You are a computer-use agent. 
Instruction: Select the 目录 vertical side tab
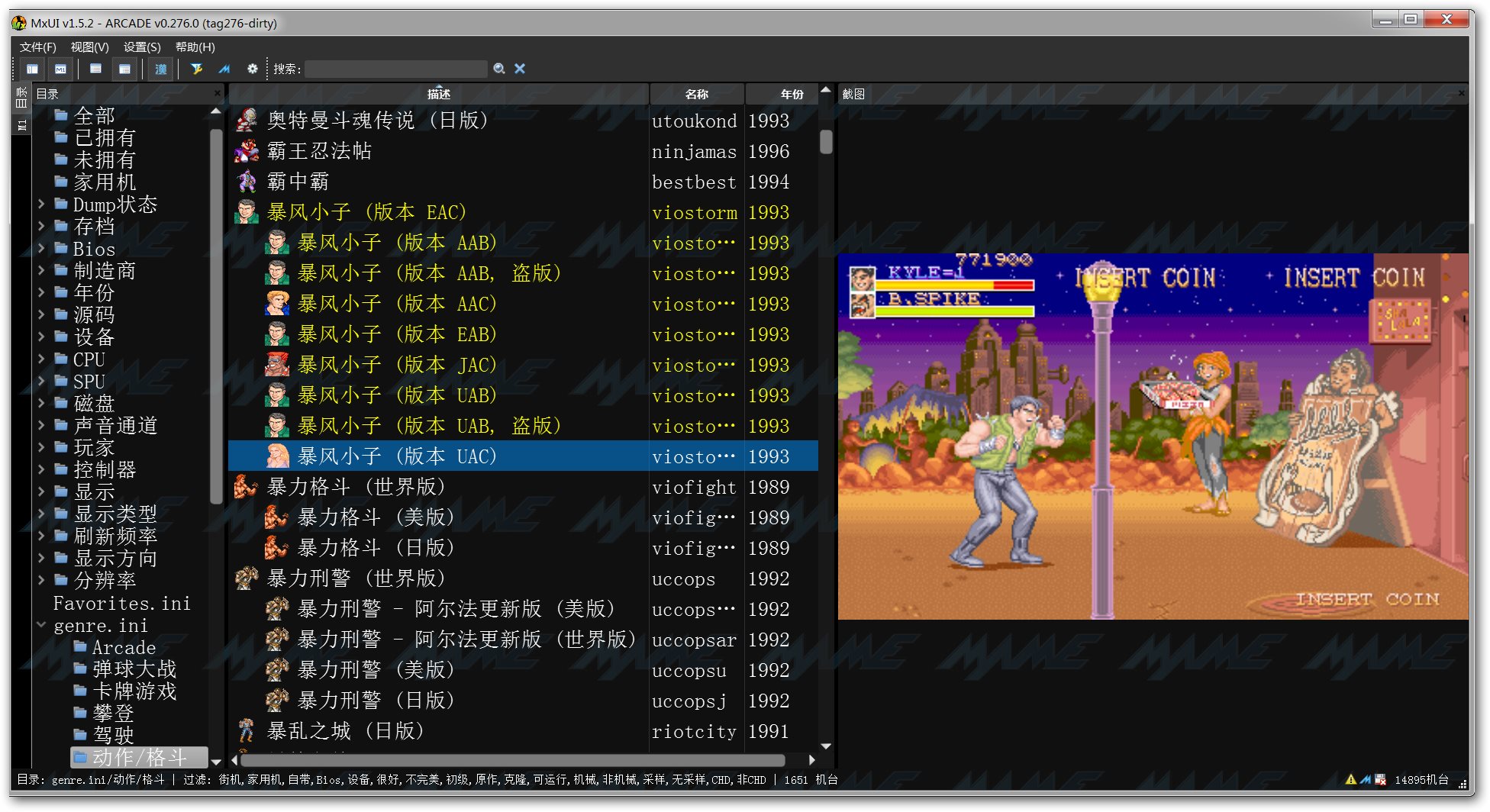(x=21, y=97)
